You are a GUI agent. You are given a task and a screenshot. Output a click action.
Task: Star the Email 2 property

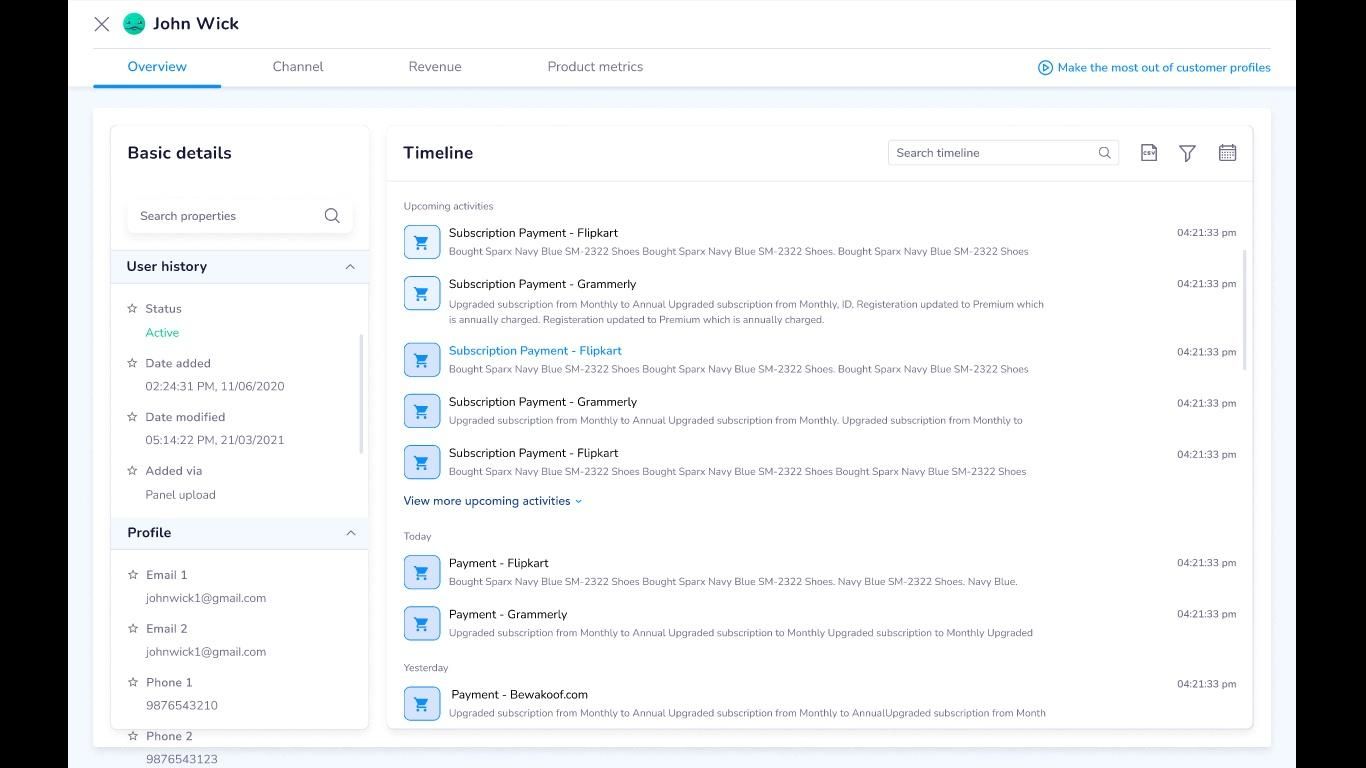point(132,629)
